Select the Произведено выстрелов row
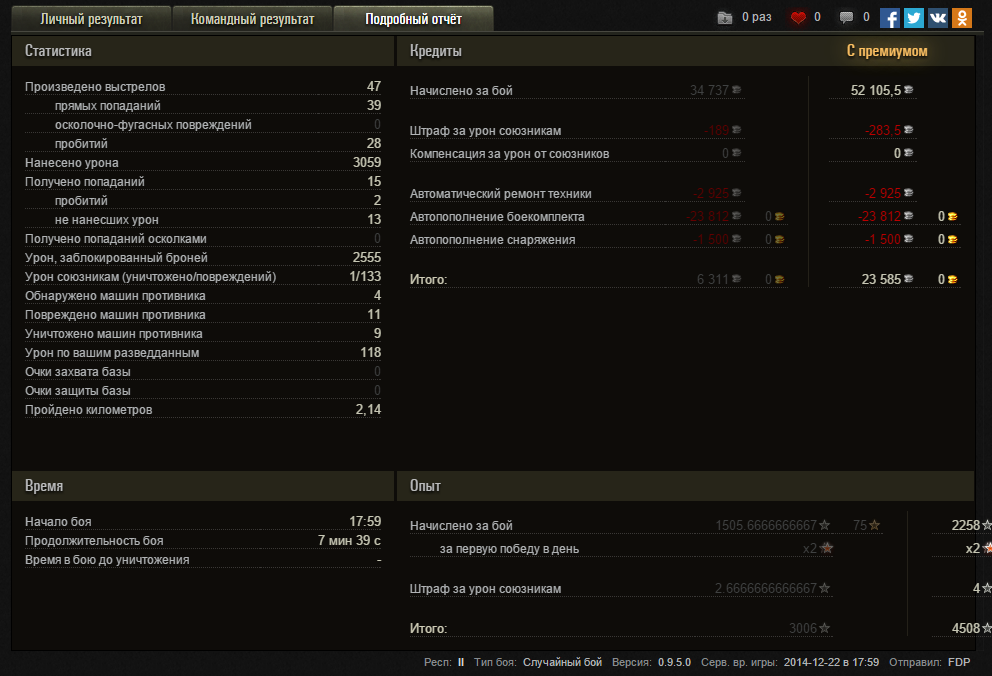Viewport: 992px width, 676px height. click(x=202, y=87)
